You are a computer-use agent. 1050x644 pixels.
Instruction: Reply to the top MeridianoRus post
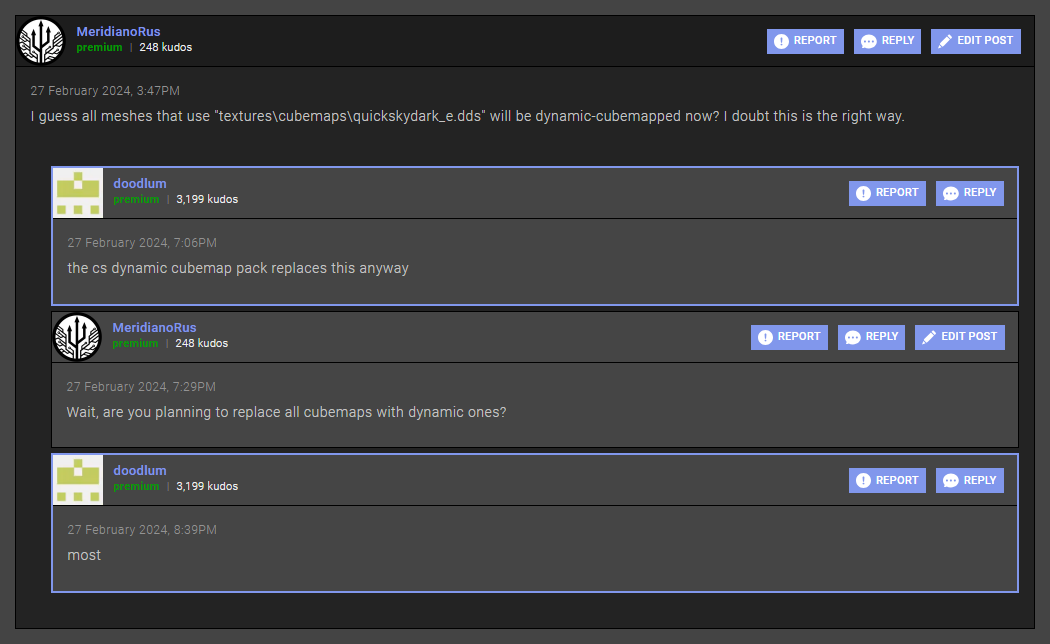pos(887,41)
